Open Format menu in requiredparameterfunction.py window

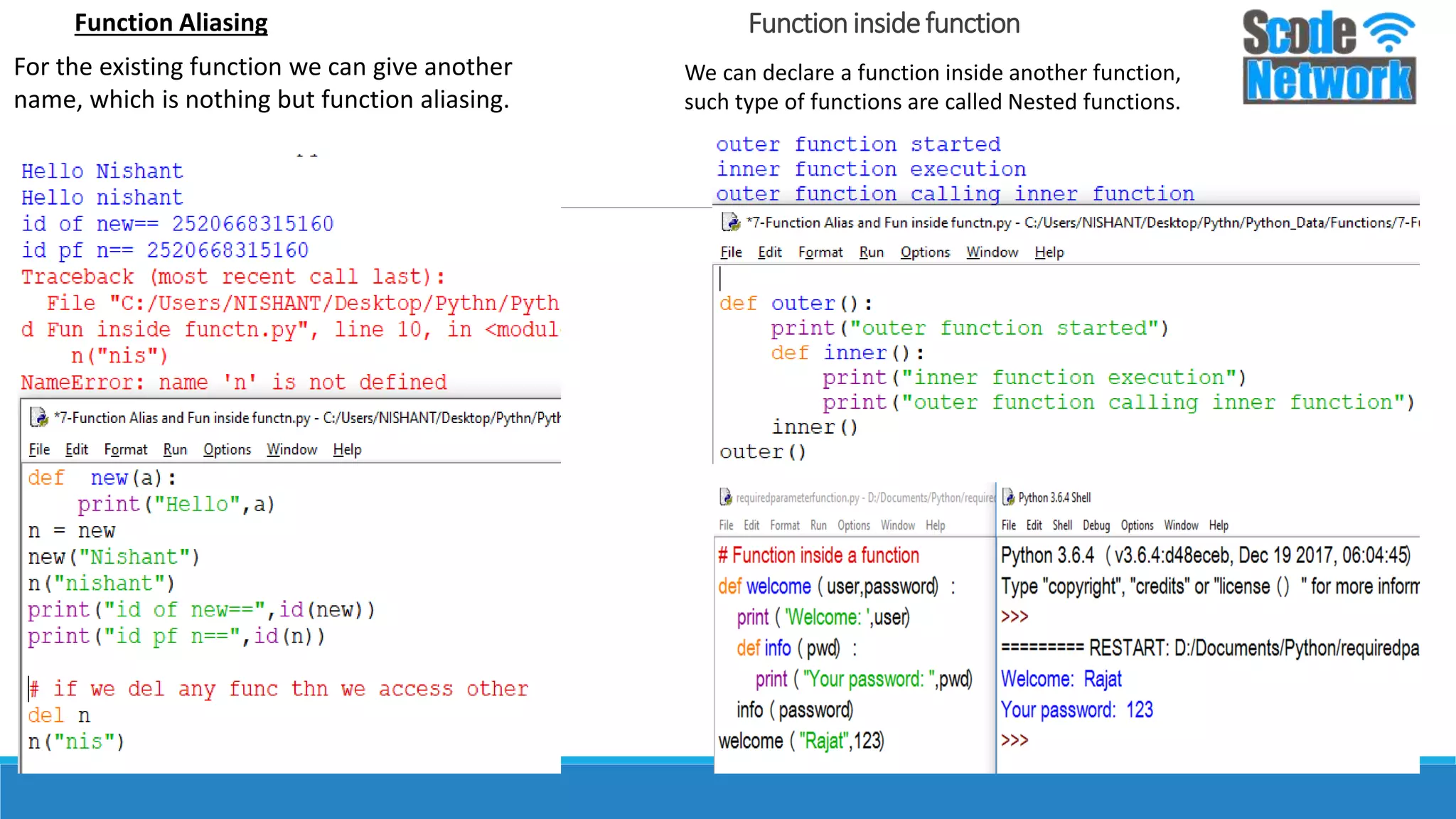pos(785,525)
